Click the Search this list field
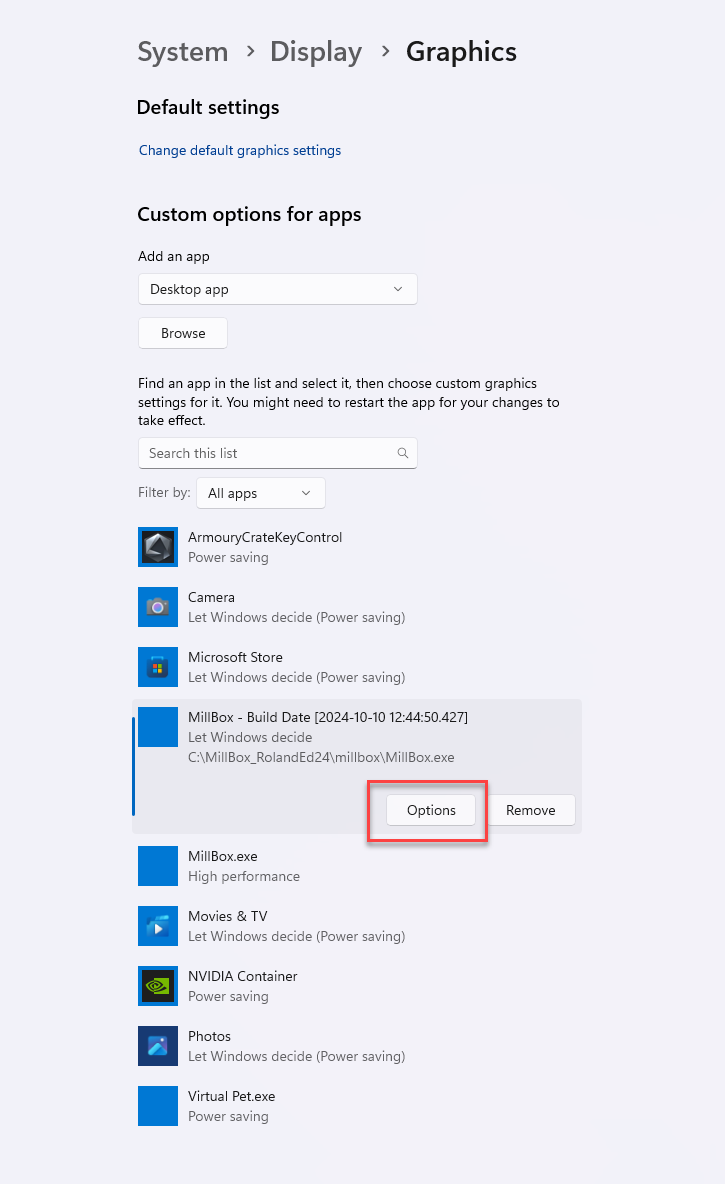This screenshot has height=1184, width=725. (277, 453)
